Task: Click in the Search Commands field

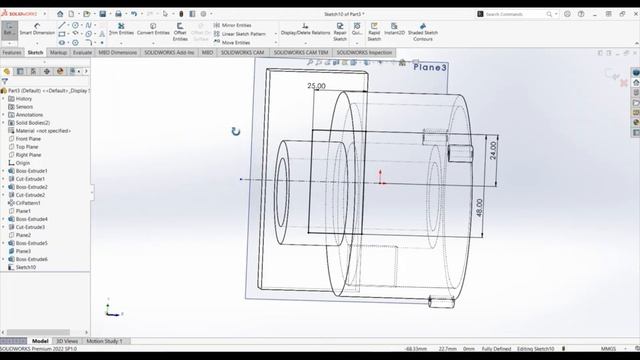Action: (515, 14)
